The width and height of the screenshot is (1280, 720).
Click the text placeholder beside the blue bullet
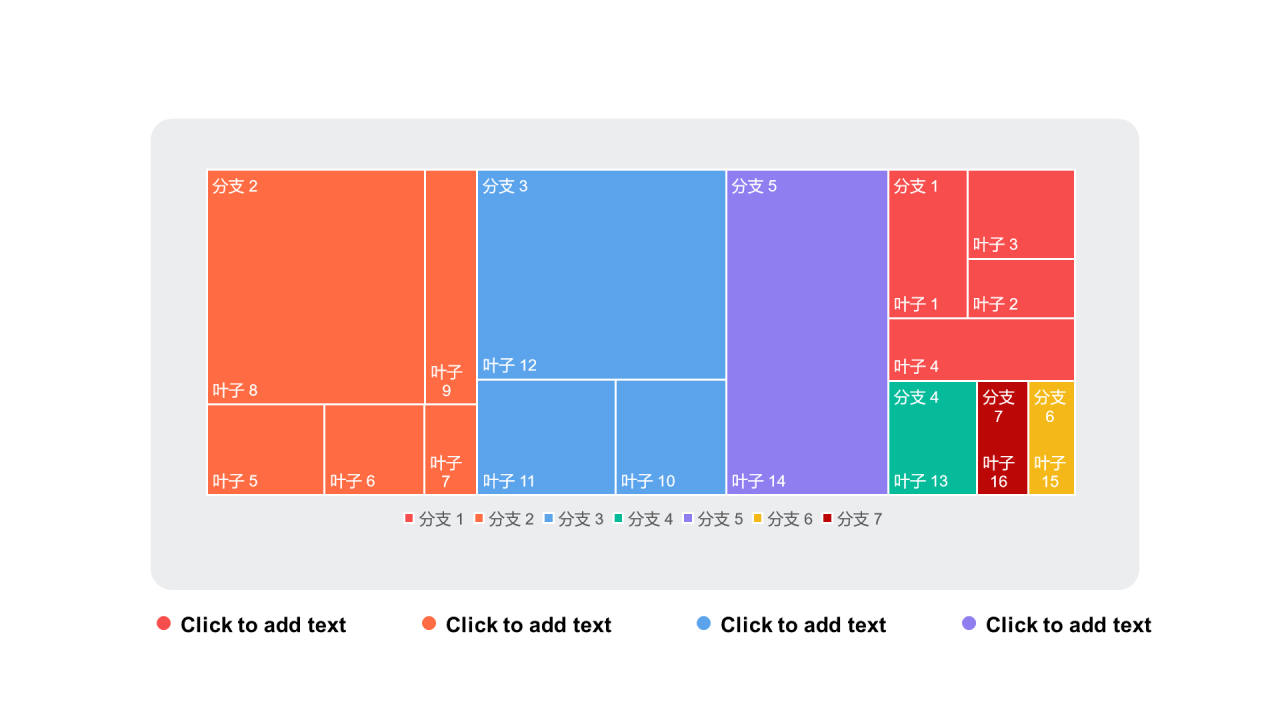[803, 625]
